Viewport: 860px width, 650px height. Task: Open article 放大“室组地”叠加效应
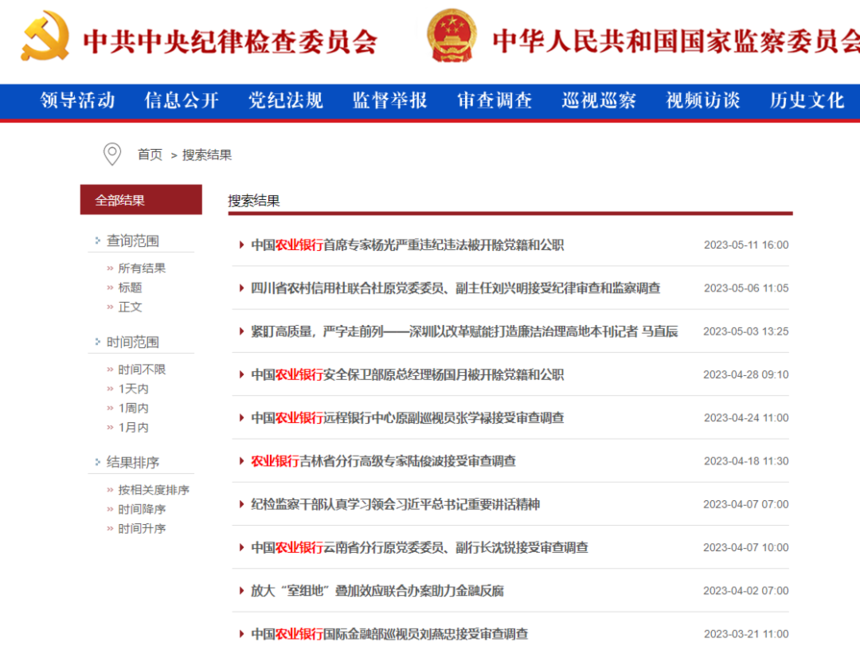click(x=377, y=591)
